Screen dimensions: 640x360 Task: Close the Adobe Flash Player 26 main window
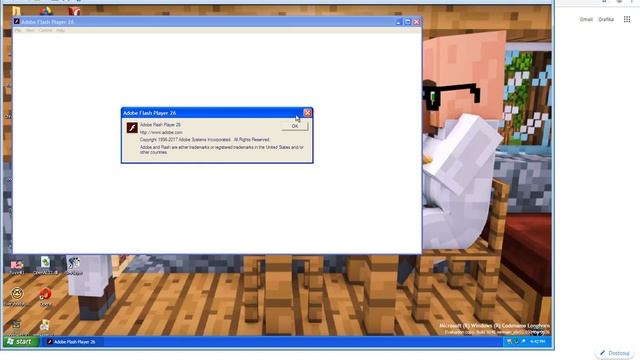416,22
